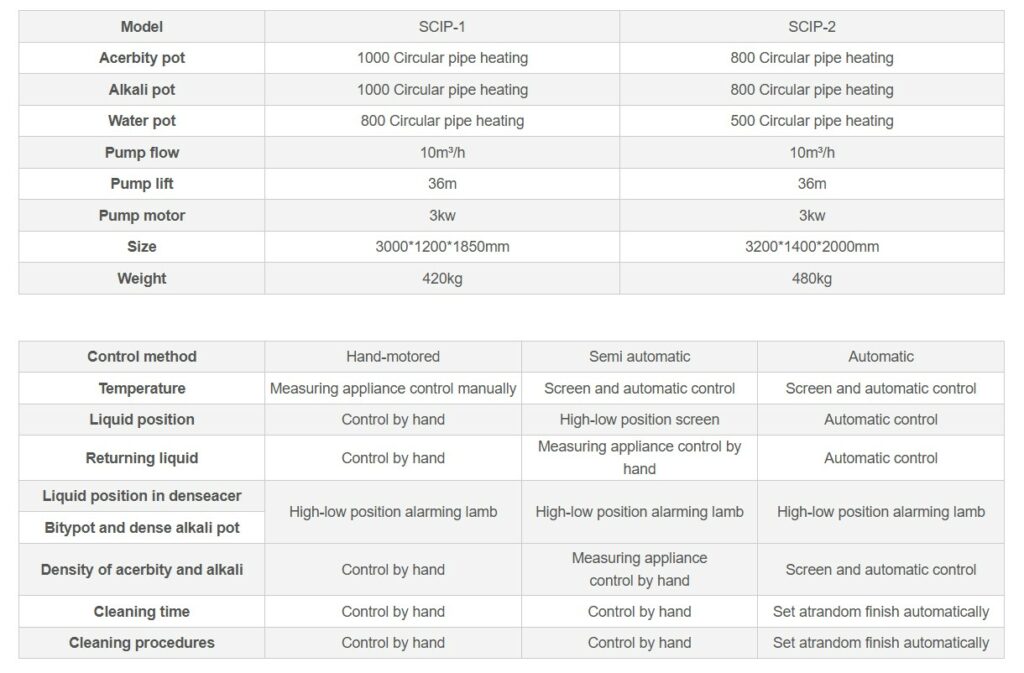Image resolution: width=1024 pixels, height=673 pixels.
Task: Select the Acerbity pot row label
Action: 142,58
